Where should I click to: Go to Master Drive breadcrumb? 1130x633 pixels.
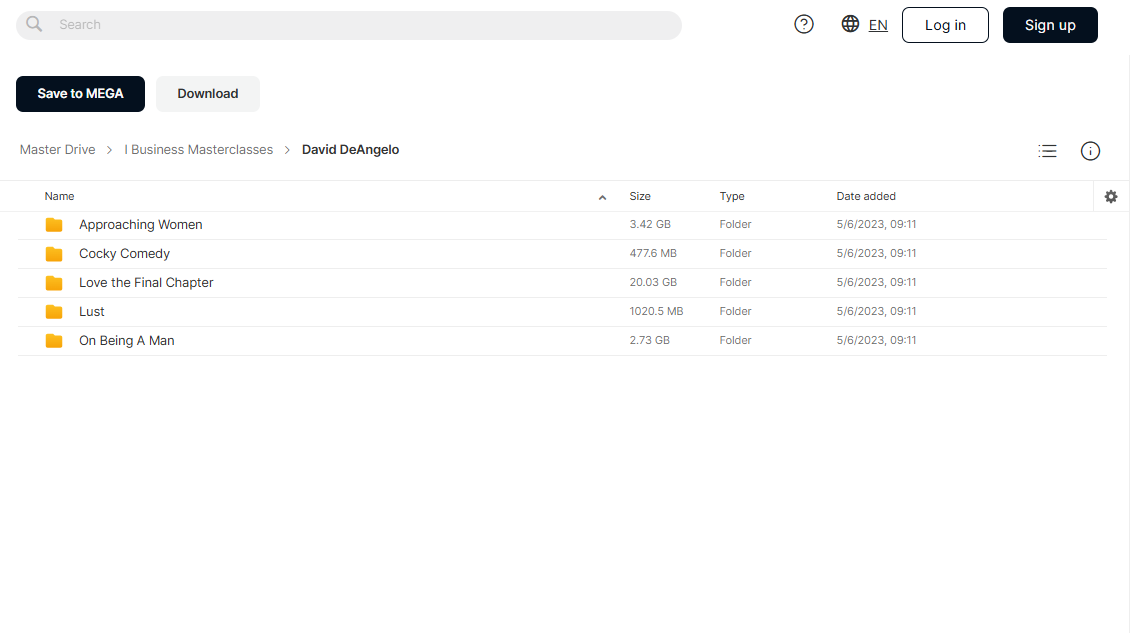[58, 150]
